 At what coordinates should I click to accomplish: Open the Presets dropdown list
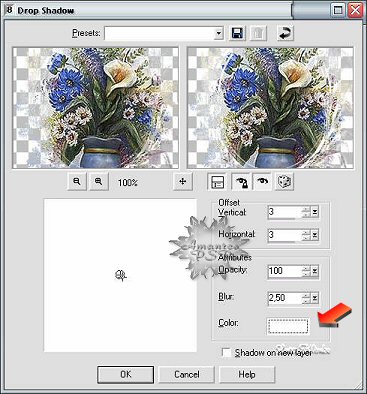pos(219,33)
